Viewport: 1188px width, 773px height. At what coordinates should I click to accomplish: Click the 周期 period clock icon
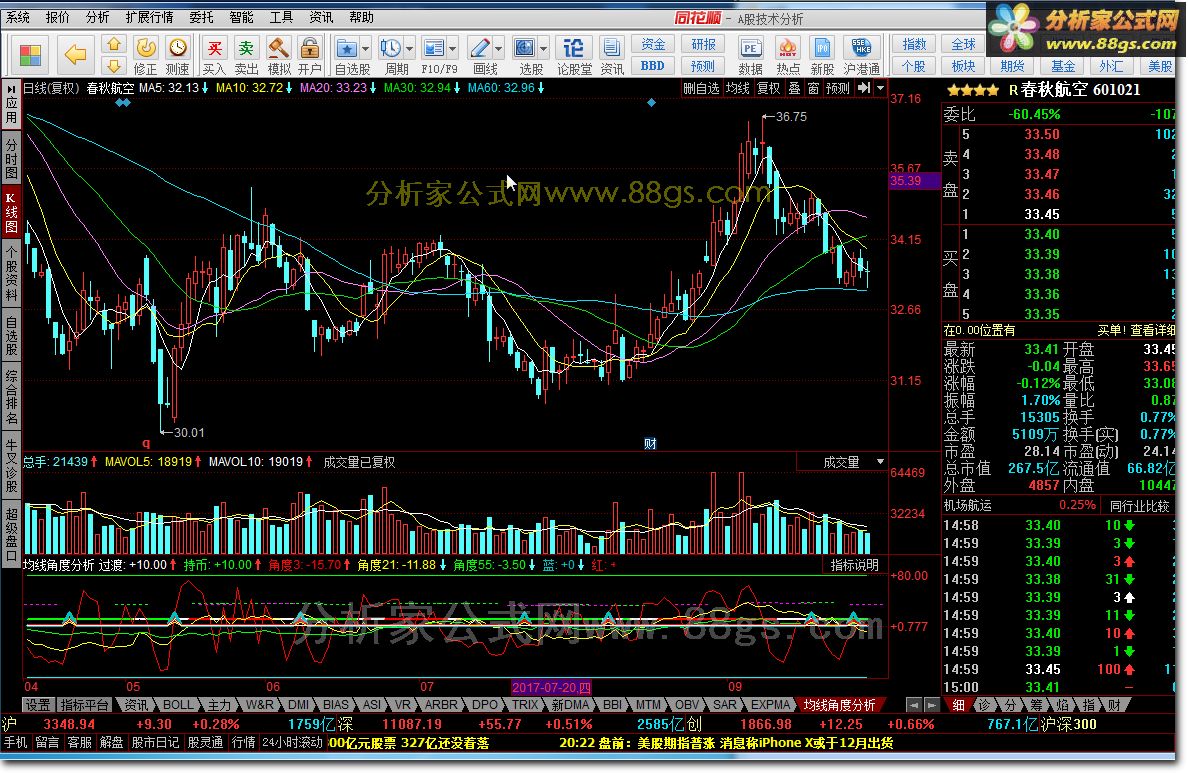(390, 49)
